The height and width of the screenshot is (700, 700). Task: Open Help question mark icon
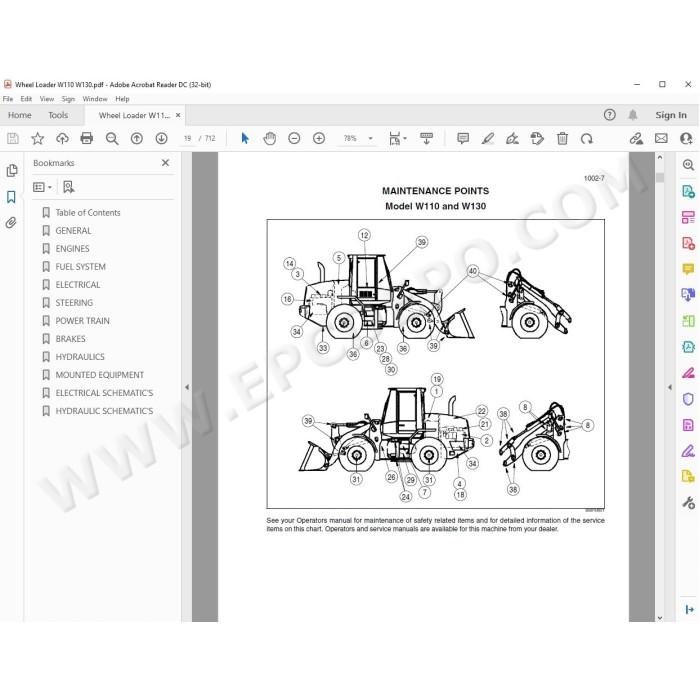click(x=609, y=115)
